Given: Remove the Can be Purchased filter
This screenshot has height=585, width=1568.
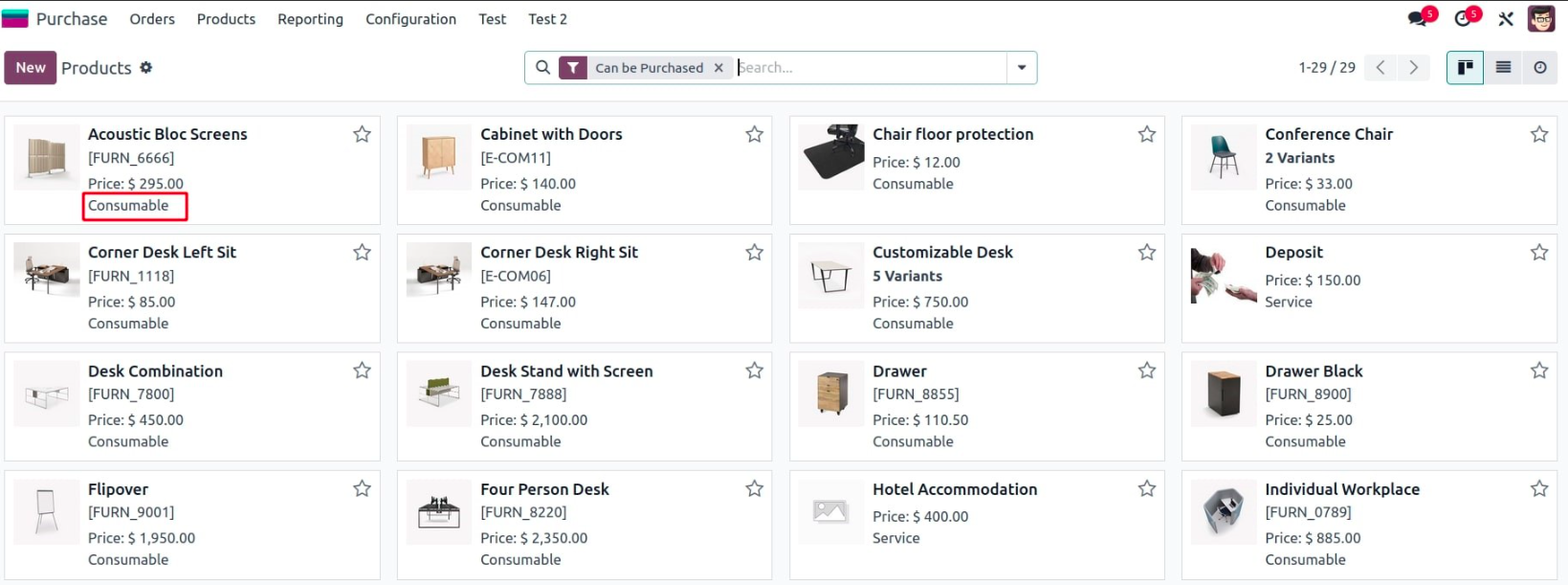Looking at the screenshot, I should pos(718,68).
